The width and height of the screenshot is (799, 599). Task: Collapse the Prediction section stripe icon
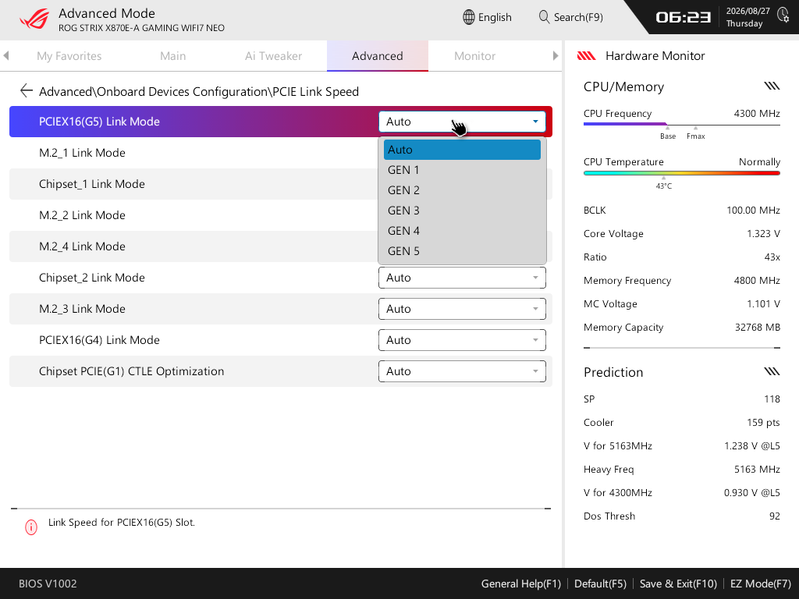[772, 371]
